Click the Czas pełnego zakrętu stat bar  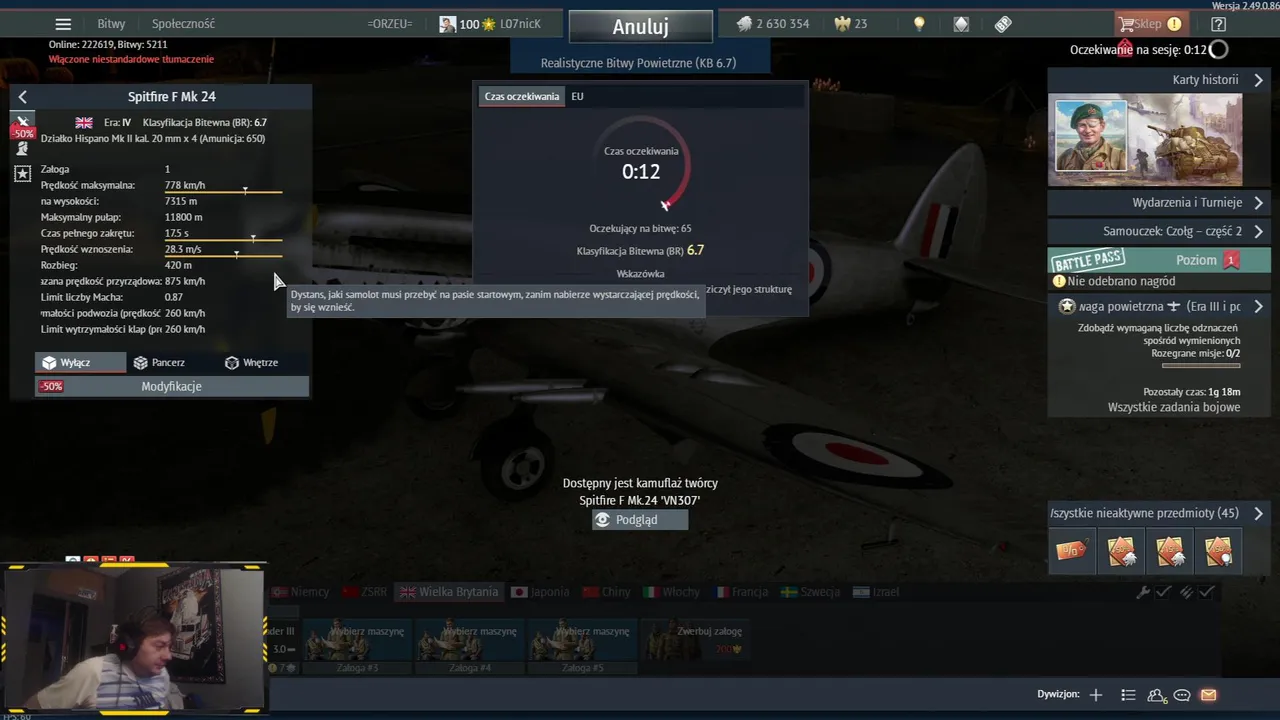(223, 238)
